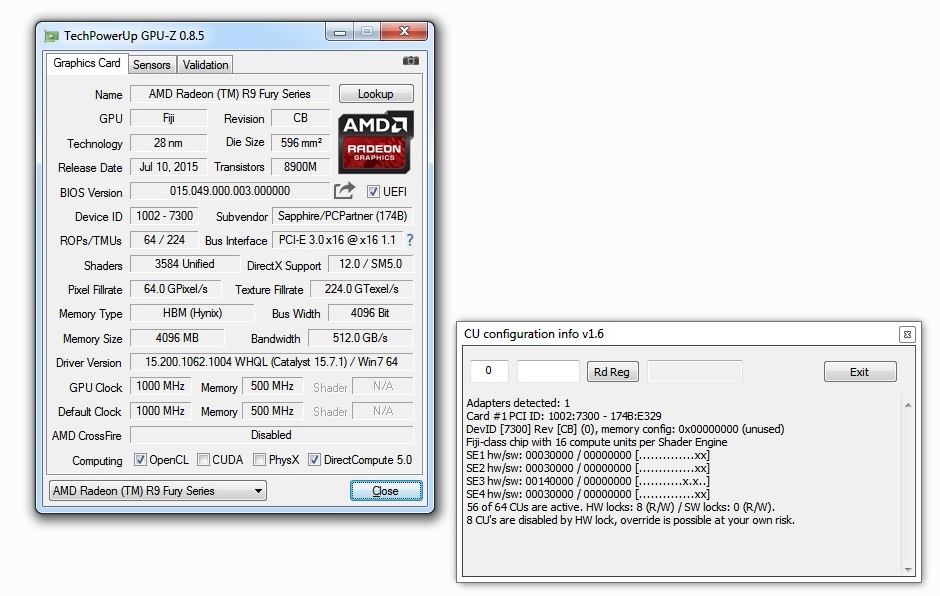This screenshot has height=596, width=940.
Task: Click the Bus Interface value PCI-E 3.0 x16
Action: point(338,240)
